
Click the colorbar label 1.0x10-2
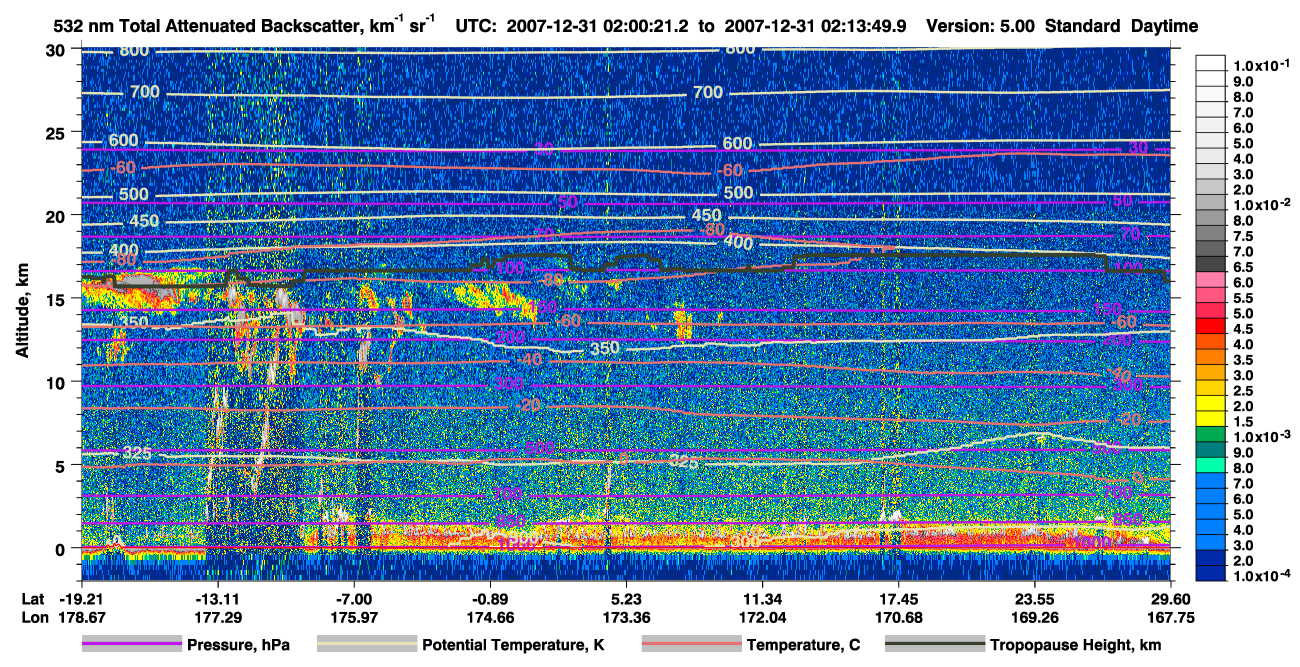pos(1264,203)
